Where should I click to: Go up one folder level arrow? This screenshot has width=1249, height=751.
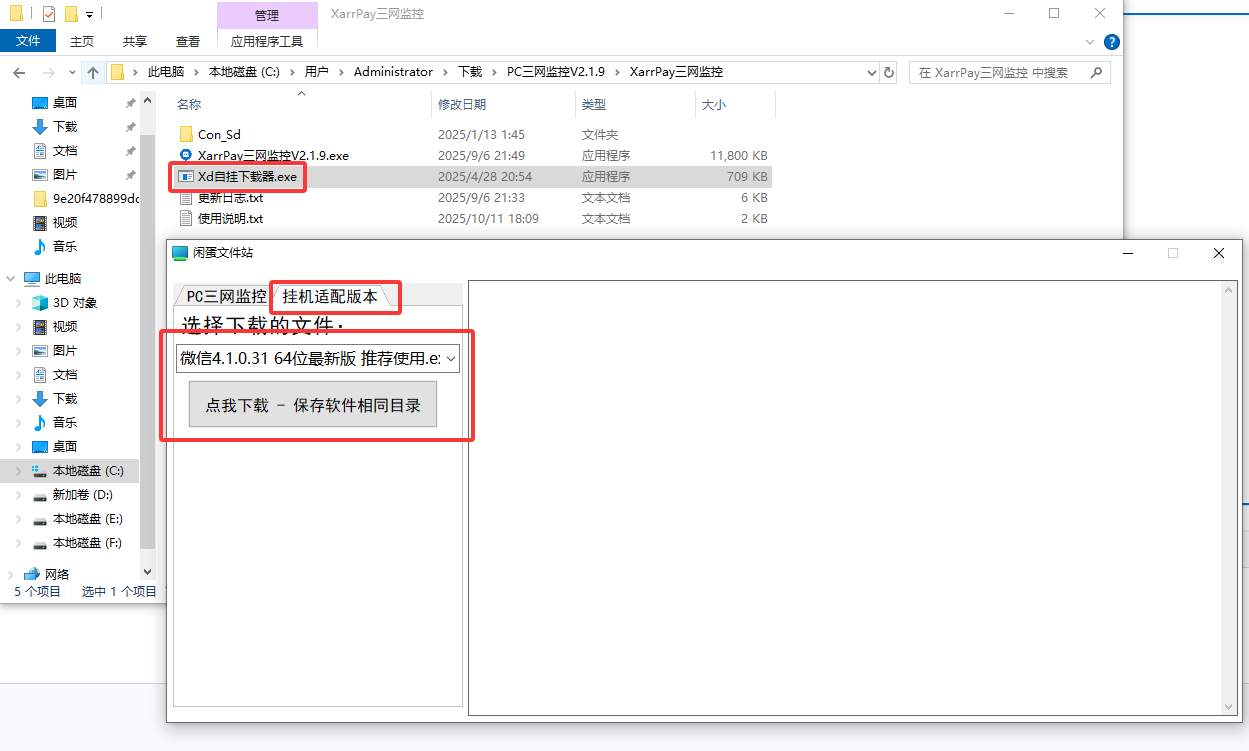93,72
